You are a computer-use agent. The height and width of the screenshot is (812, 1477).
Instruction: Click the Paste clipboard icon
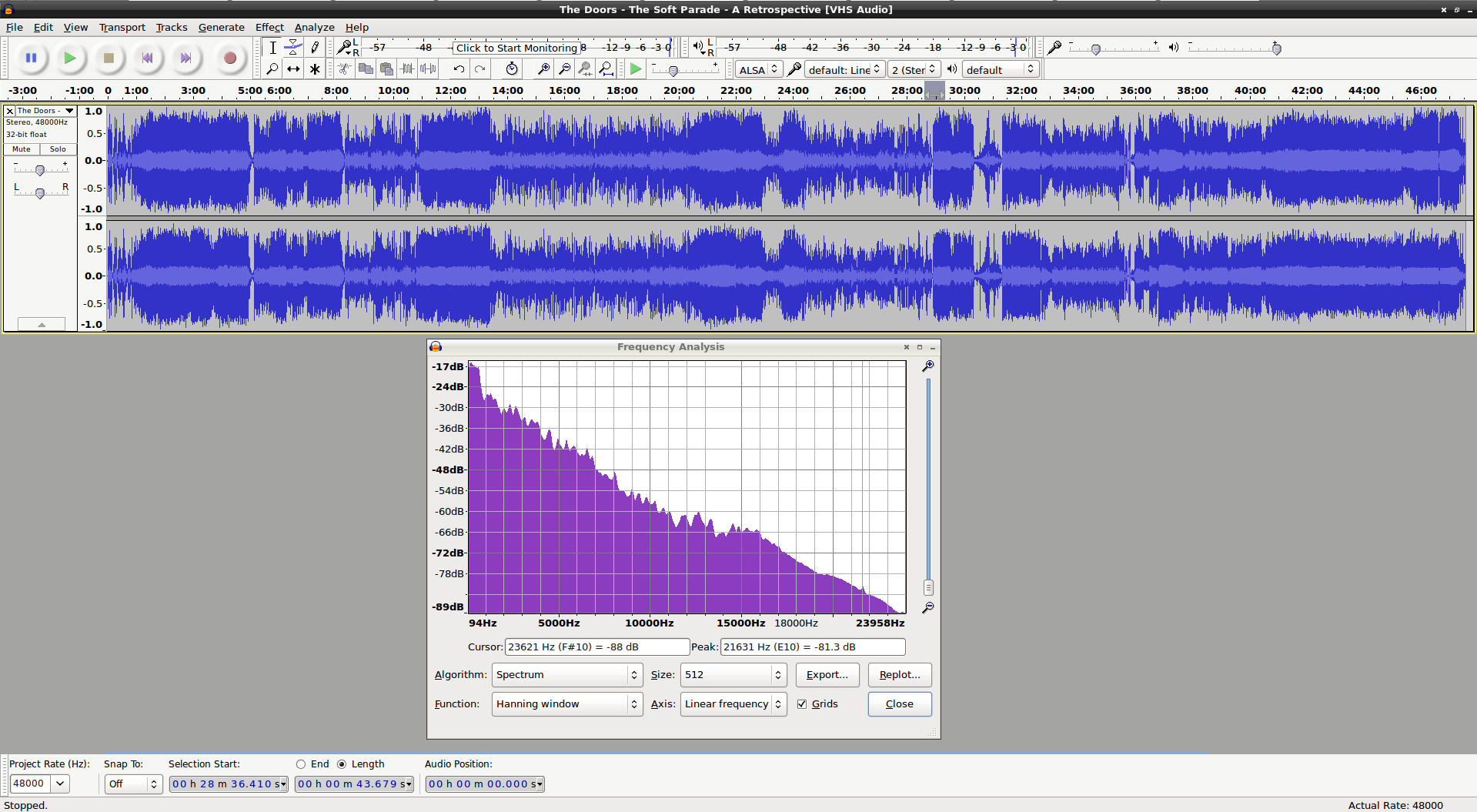(x=386, y=69)
